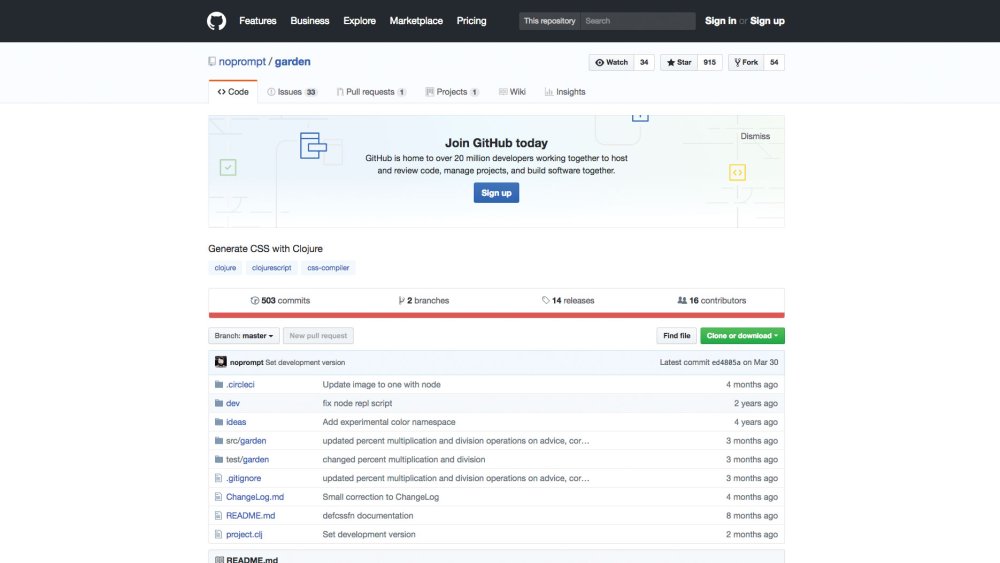
Task: Click the Star button
Action: pyautogui.click(x=679, y=62)
